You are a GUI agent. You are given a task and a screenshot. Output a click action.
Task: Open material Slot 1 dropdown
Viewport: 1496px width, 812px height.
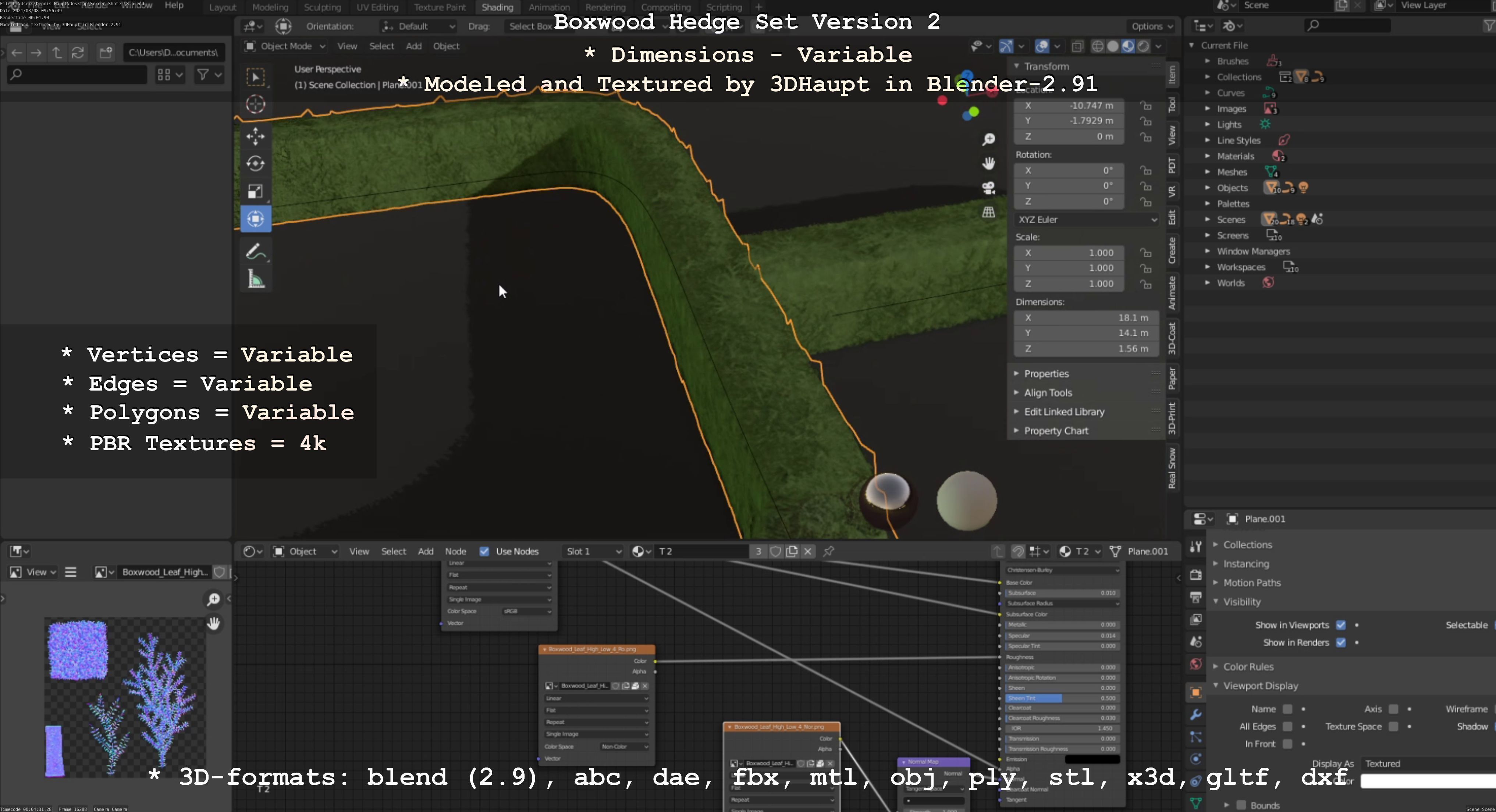pyautogui.click(x=593, y=551)
